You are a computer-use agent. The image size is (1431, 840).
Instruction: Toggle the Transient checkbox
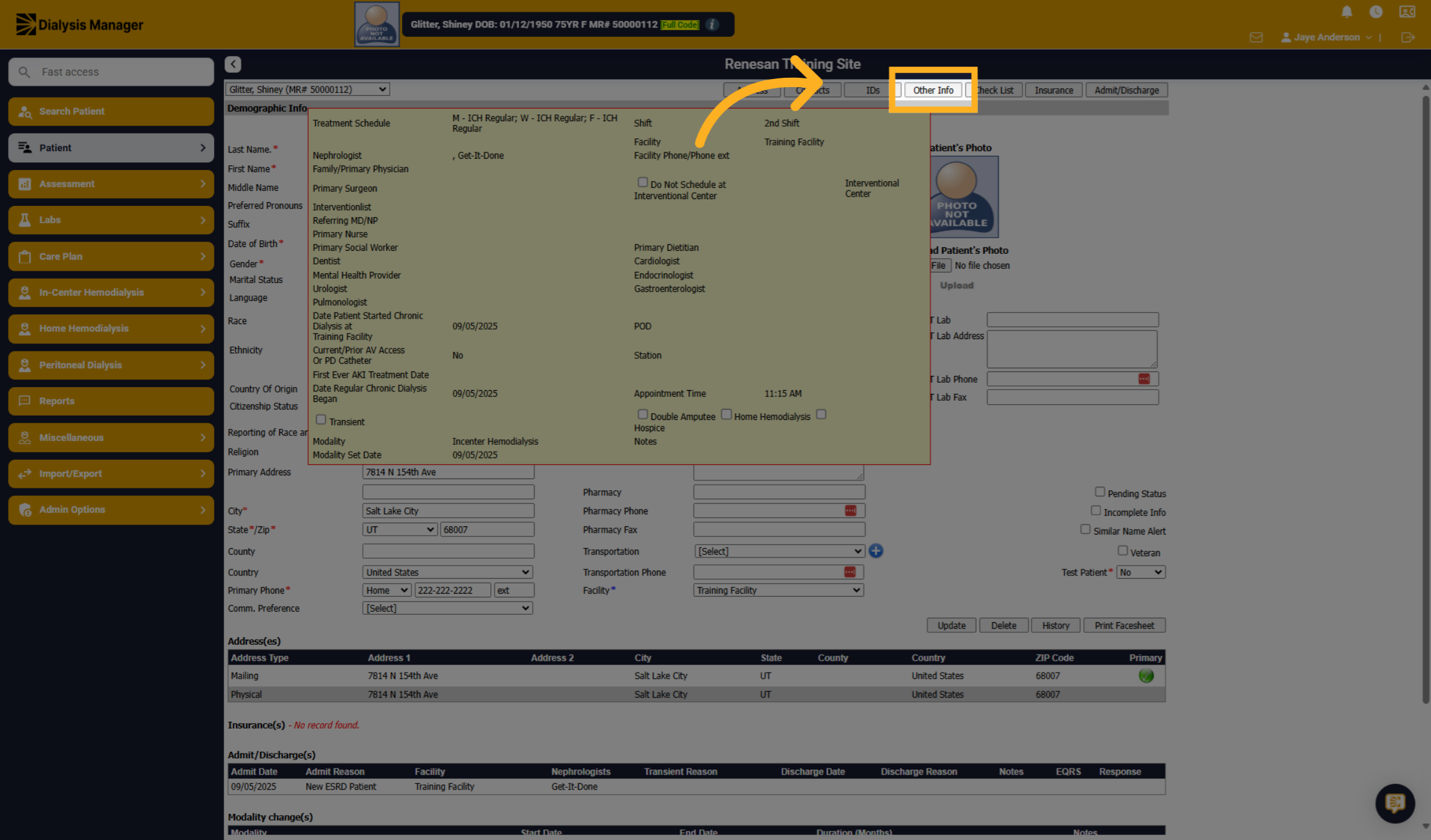click(320, 420)
